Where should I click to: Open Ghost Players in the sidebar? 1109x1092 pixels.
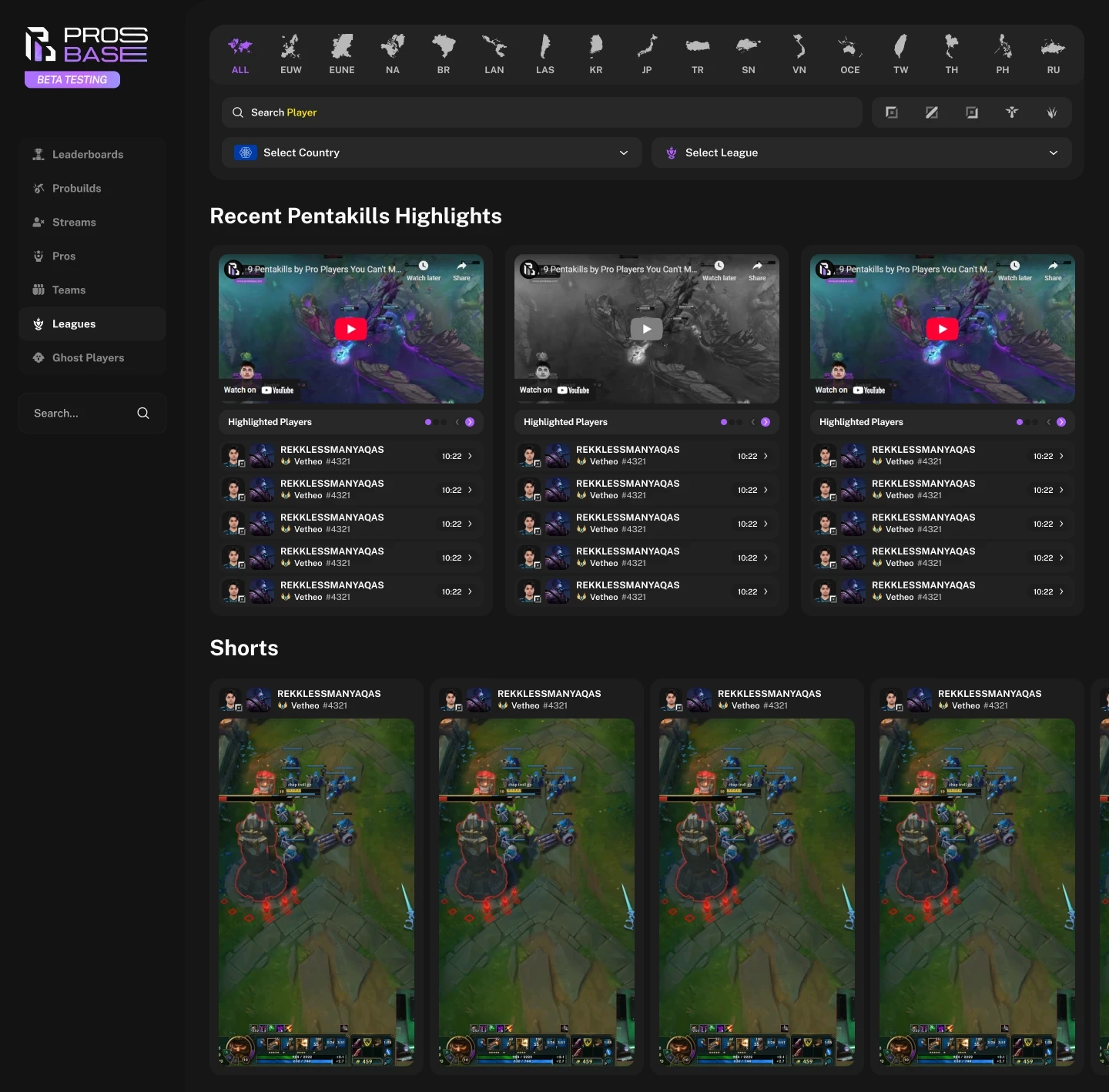tap(92, 358)
